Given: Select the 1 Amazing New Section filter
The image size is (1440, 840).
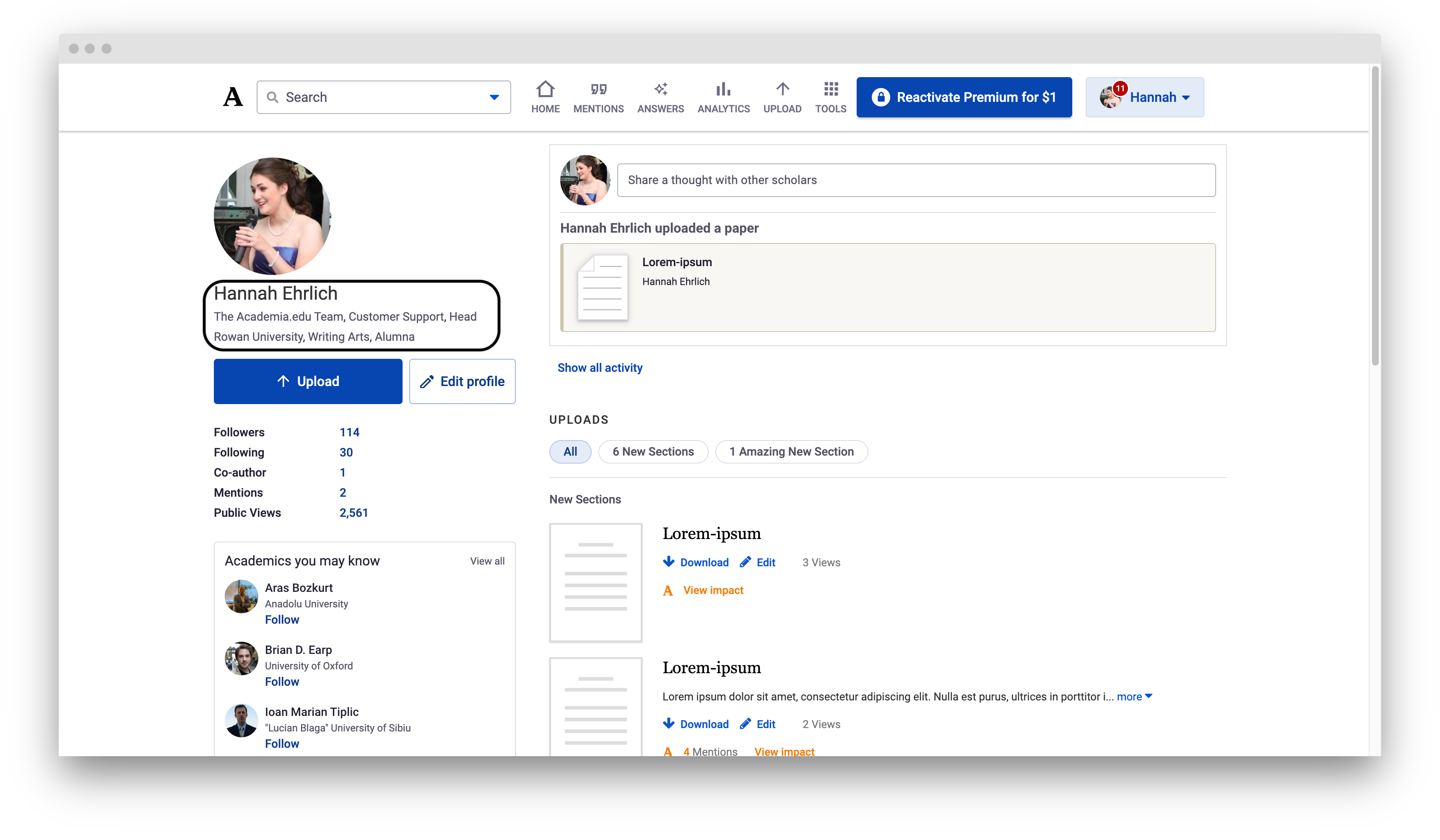Looking at the screenshot, I should 791,451.
